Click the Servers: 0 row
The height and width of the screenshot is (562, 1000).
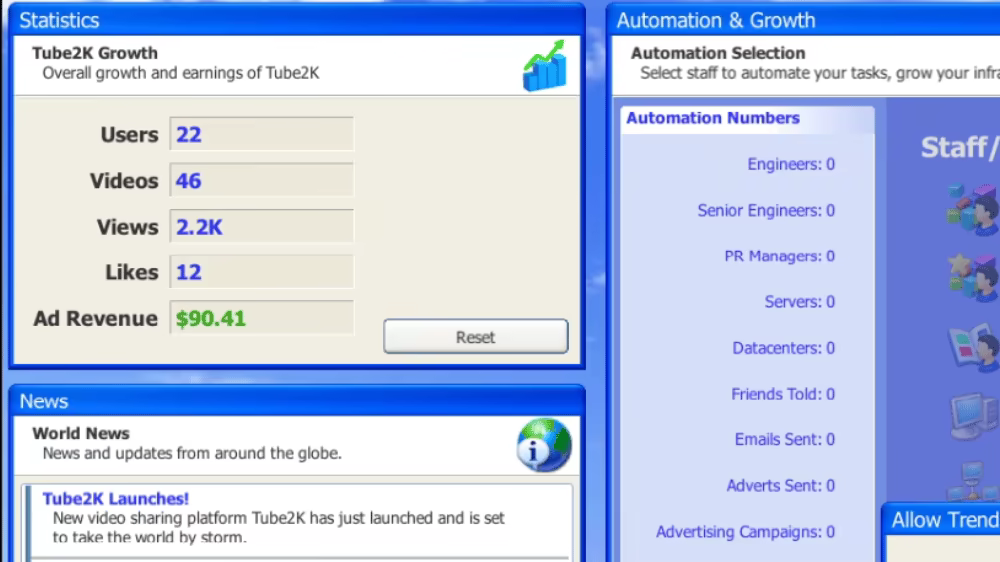coord(800,302)
